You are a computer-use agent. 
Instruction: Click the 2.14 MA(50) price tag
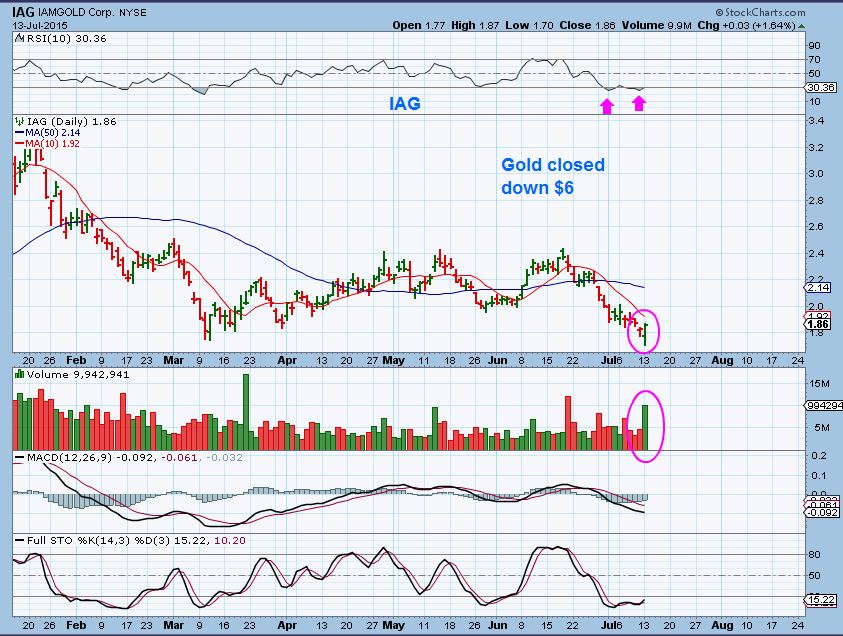pyautogui.click(x=819, y=288)
